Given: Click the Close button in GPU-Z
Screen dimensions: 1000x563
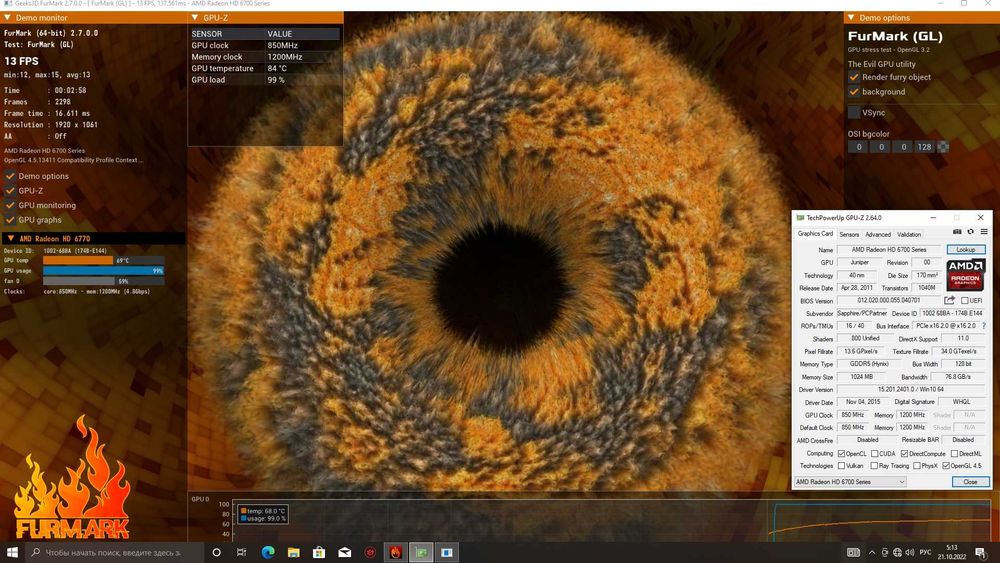Looking at the screenshot, I should pyautogui.click(x=970, y=482).
